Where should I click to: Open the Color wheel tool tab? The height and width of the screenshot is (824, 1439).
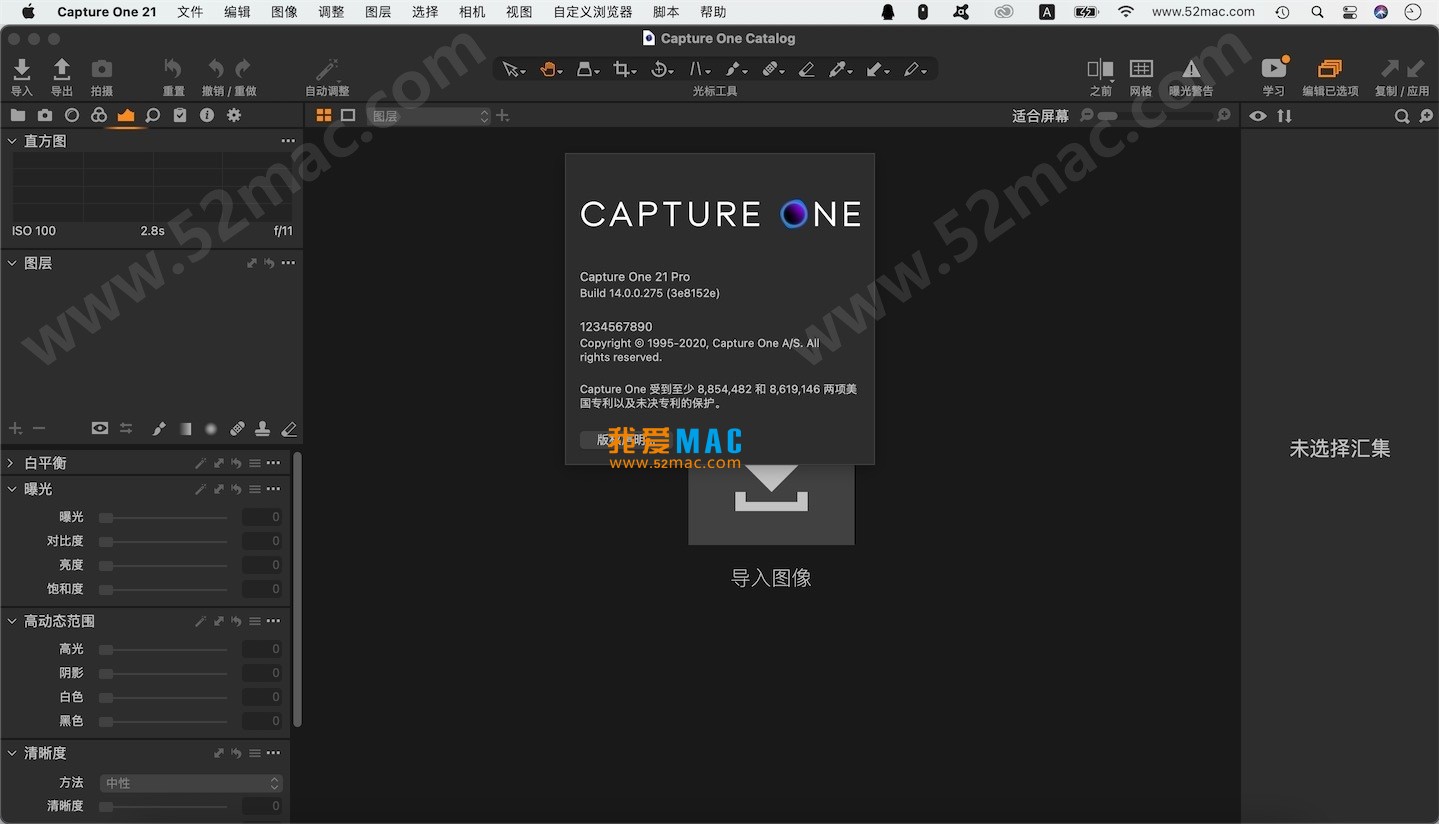[98, 114]
